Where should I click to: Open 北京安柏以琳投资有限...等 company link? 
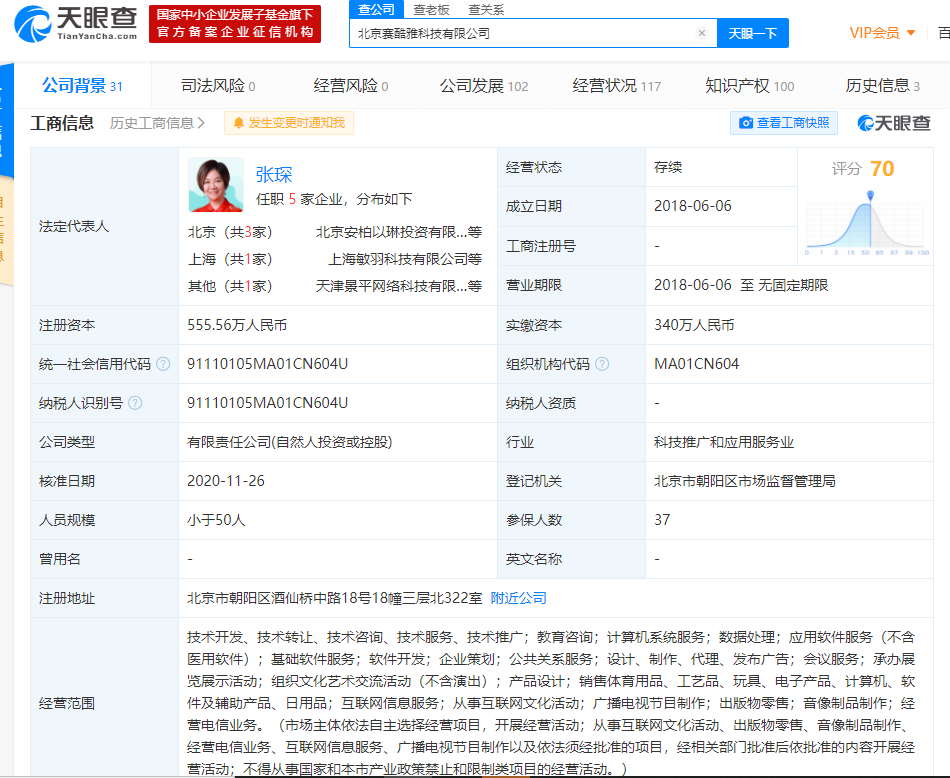pos(399,232)
